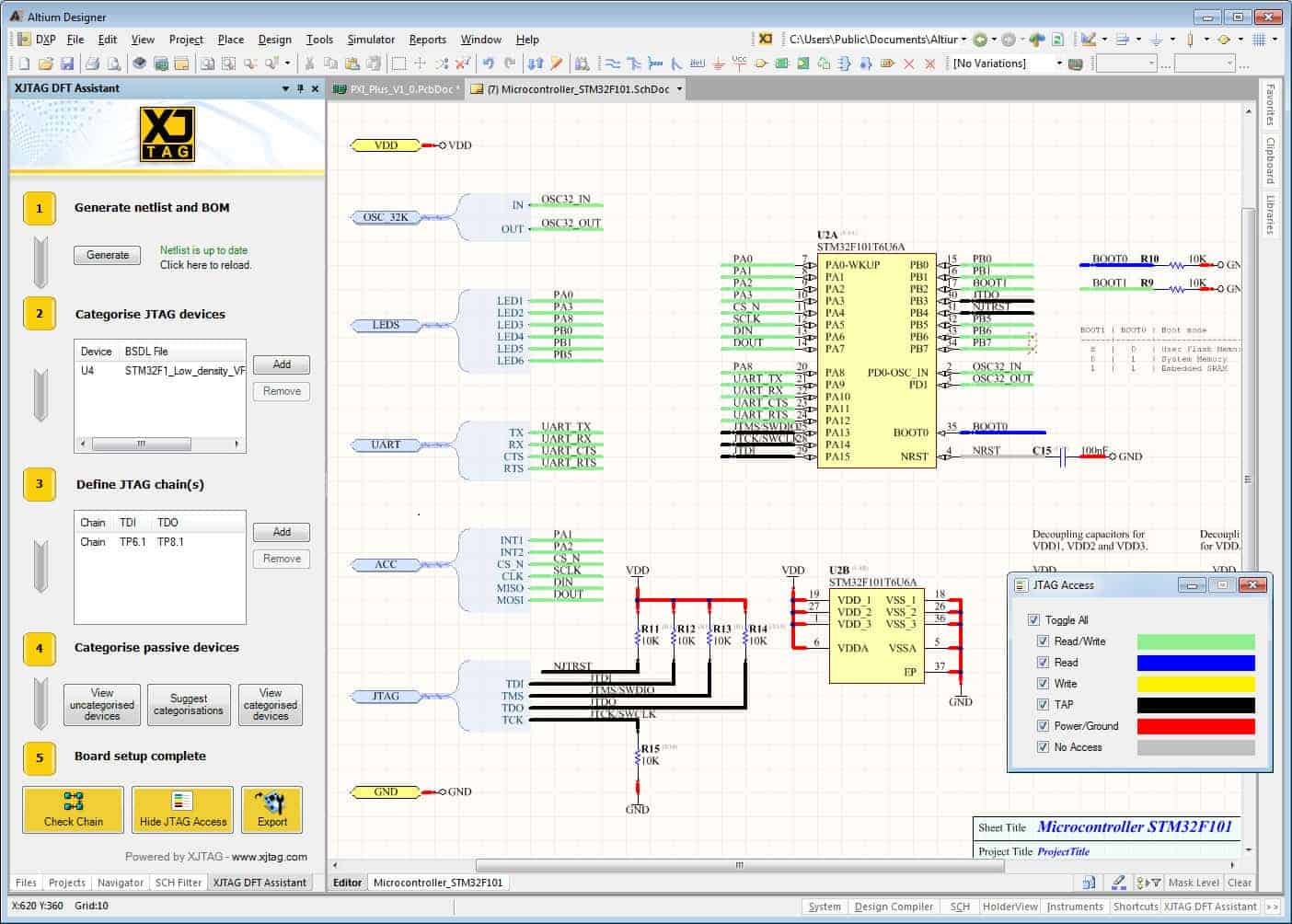Click the Cut scissors toolbar icon

point(309,64)
